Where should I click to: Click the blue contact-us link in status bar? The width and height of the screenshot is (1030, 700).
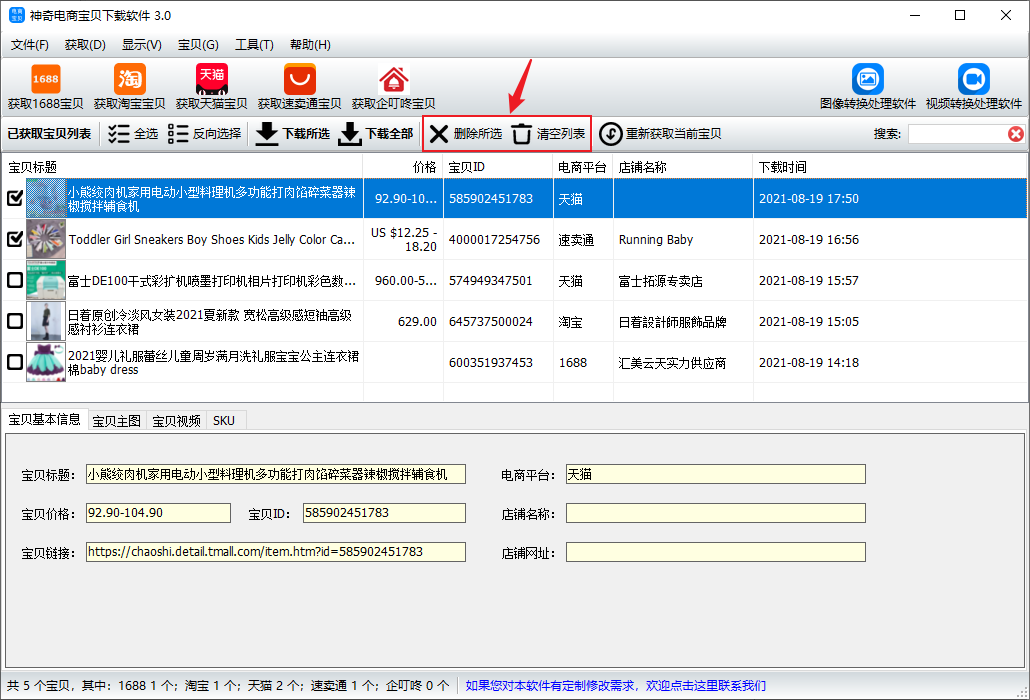click(616, 686)
